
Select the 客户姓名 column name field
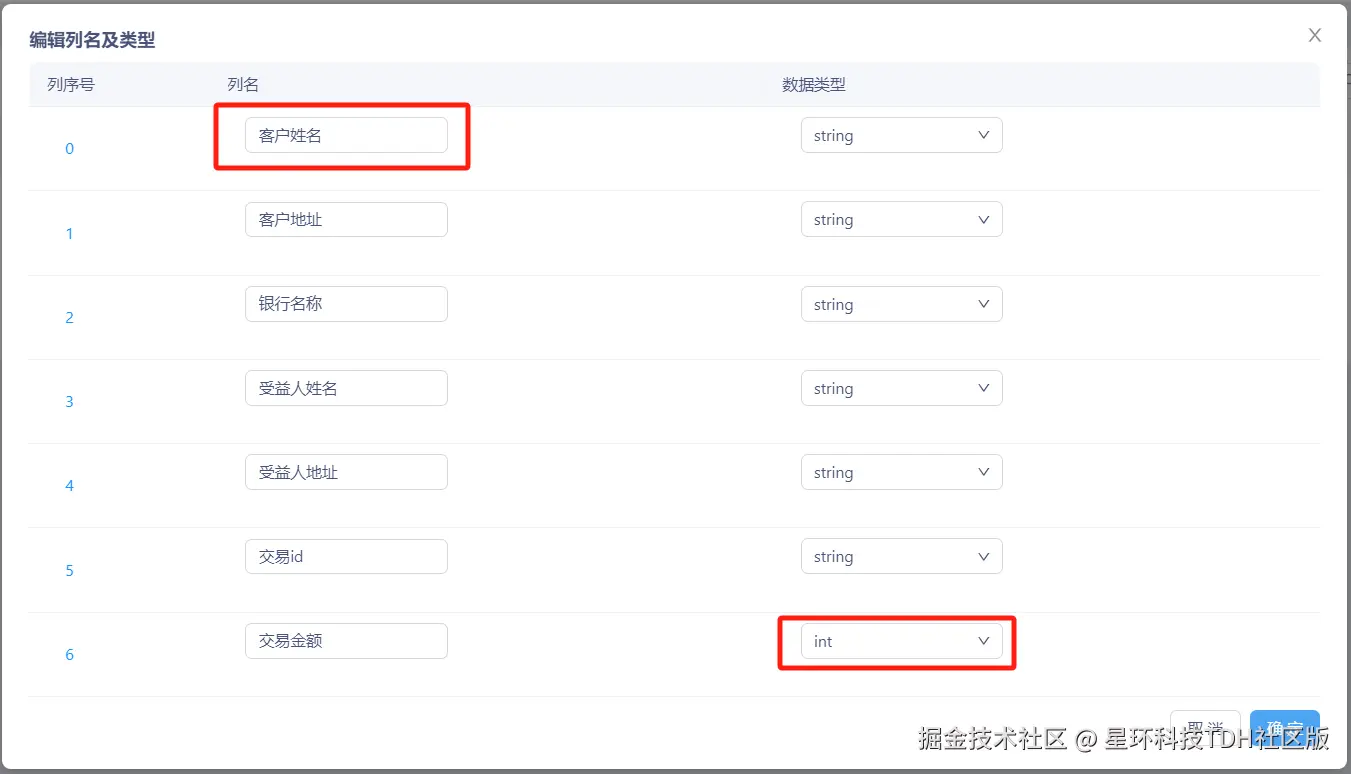[x=345, y=135]
